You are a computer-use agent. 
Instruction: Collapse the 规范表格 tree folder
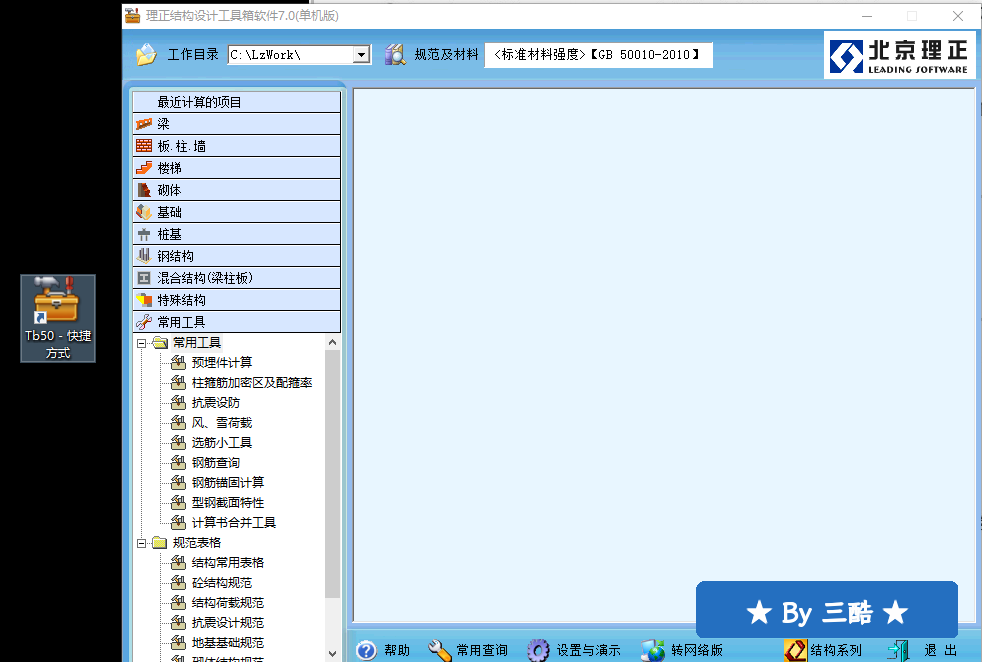(142, 543)
